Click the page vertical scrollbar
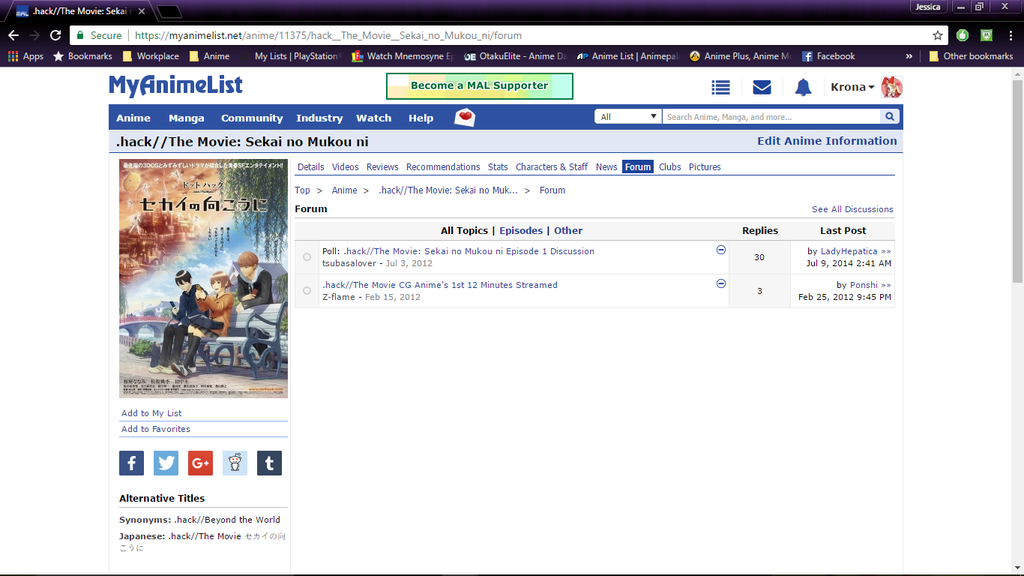1024x576 pixels. (x=1017, y=181)
